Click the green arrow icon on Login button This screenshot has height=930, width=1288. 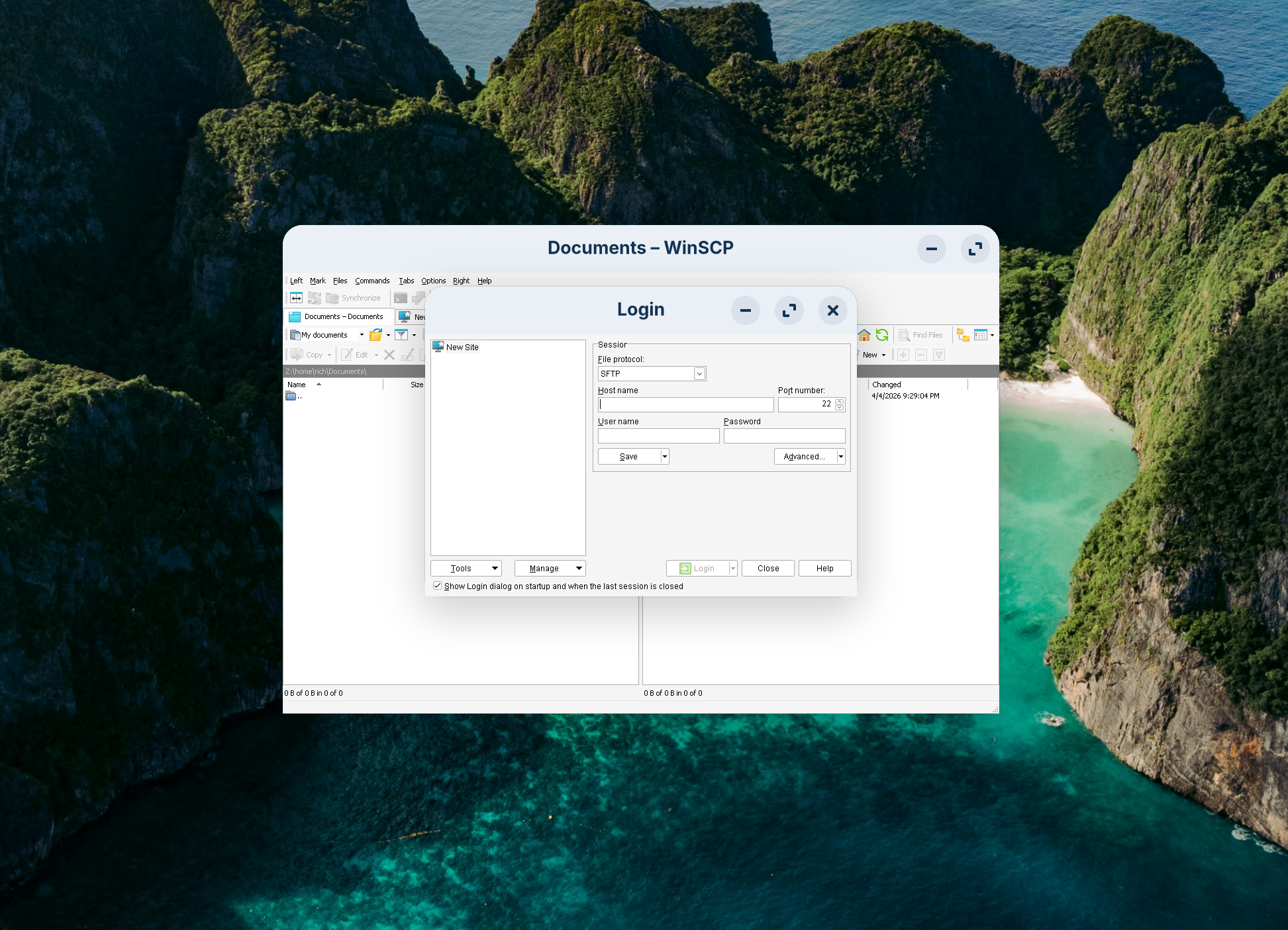pyautogui.click(x=685, y=568)
